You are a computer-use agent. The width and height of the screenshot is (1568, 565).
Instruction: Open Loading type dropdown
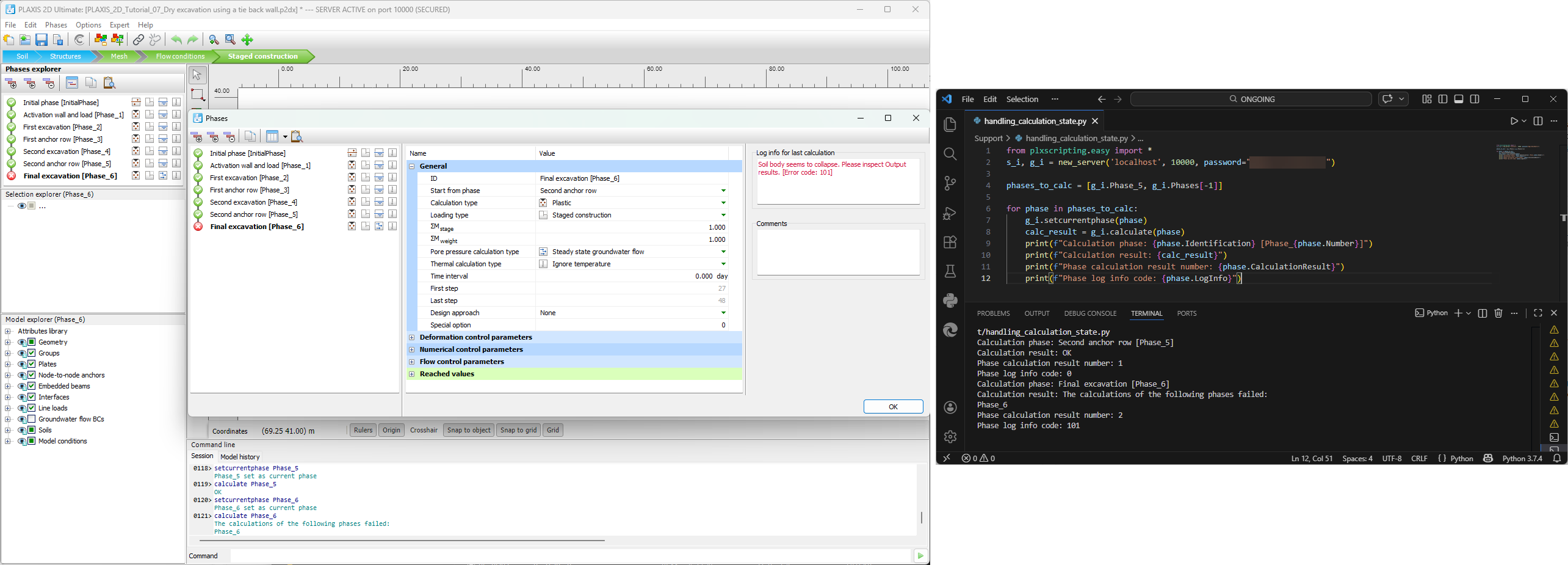point(723,215)
